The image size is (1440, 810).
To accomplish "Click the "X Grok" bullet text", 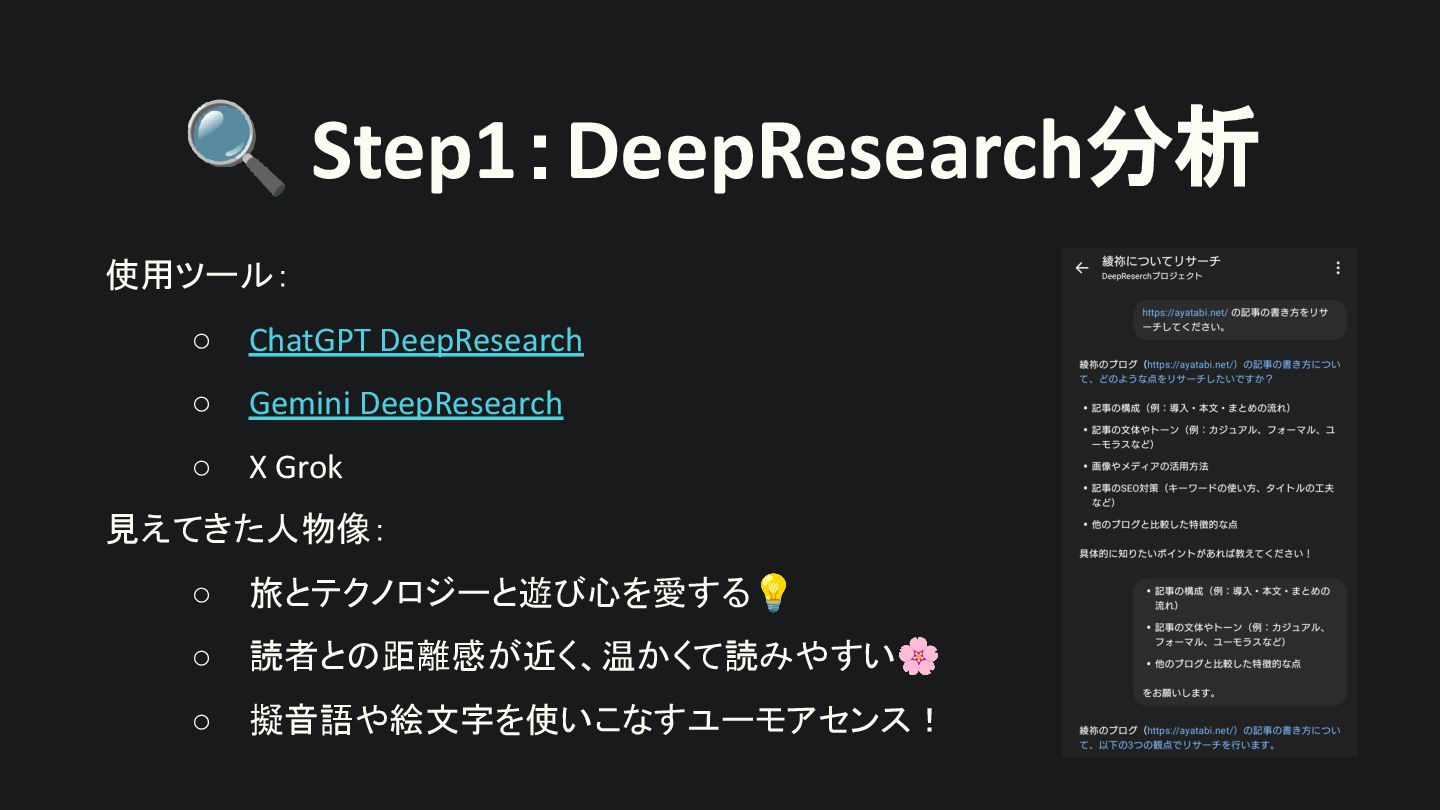I will click(295, 467).
